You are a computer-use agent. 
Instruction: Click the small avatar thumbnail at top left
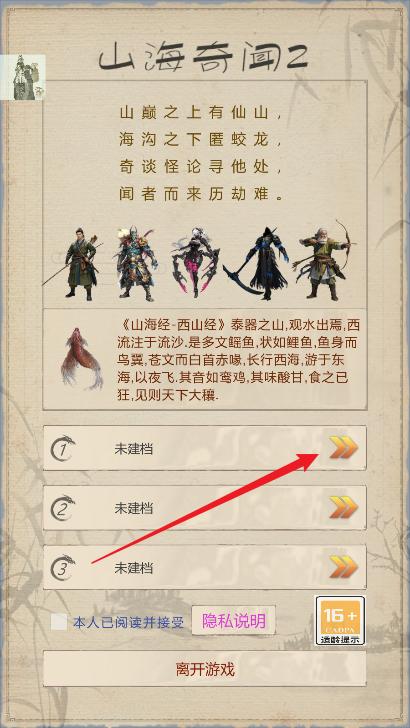pos(23,78)
